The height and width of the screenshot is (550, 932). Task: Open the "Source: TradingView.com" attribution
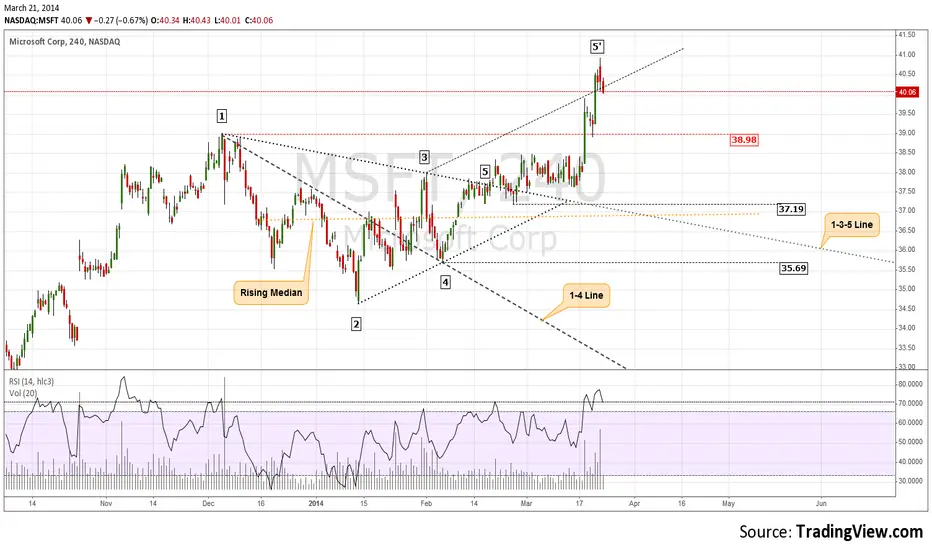click(x=831, y=531)
